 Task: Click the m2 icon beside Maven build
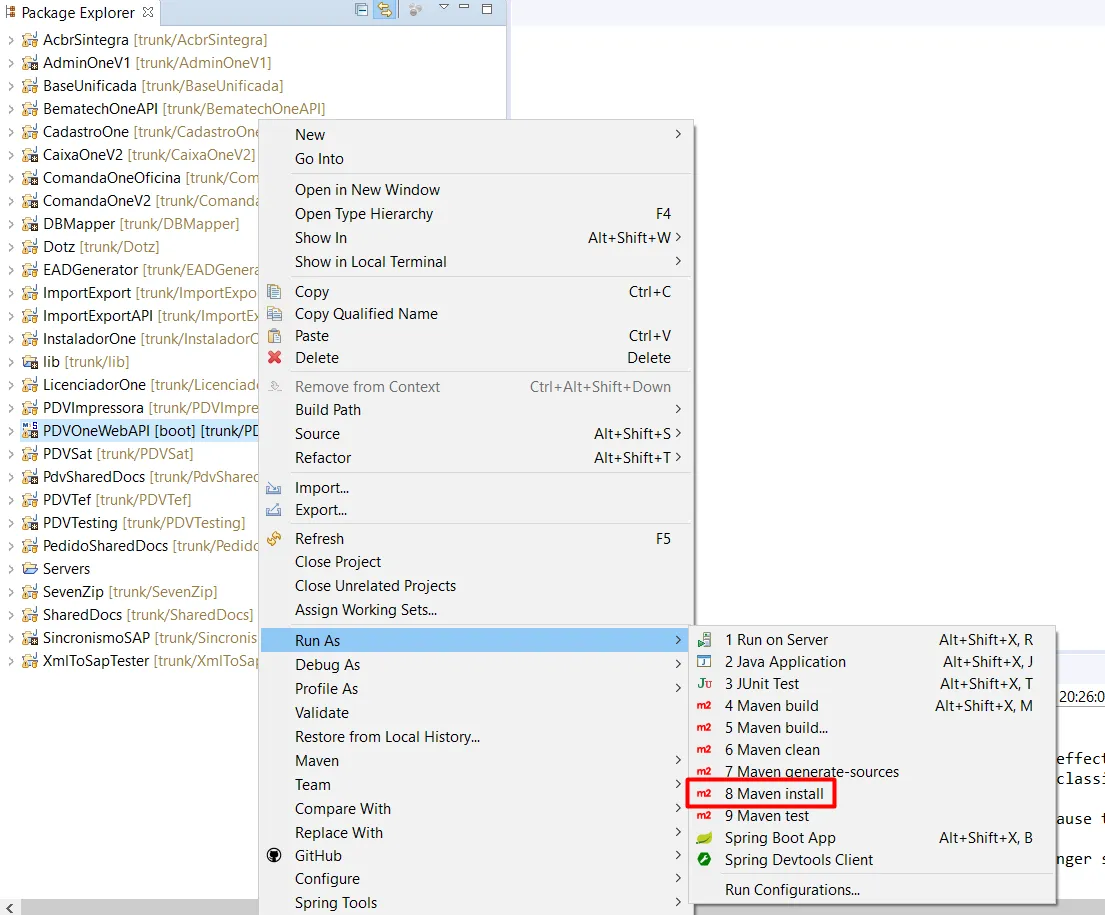coord(704,706)
